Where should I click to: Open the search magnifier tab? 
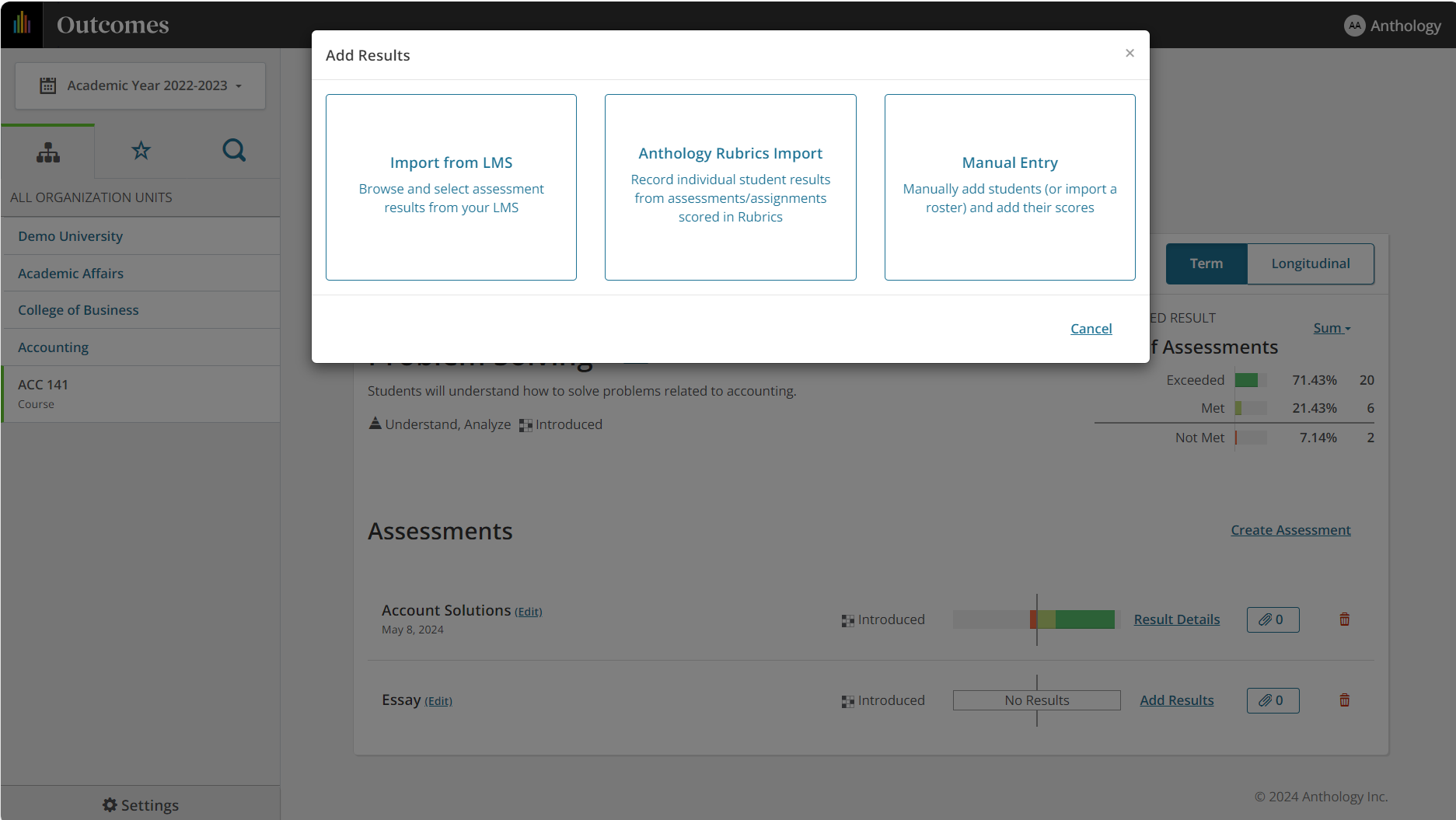(x=234, y=150)
